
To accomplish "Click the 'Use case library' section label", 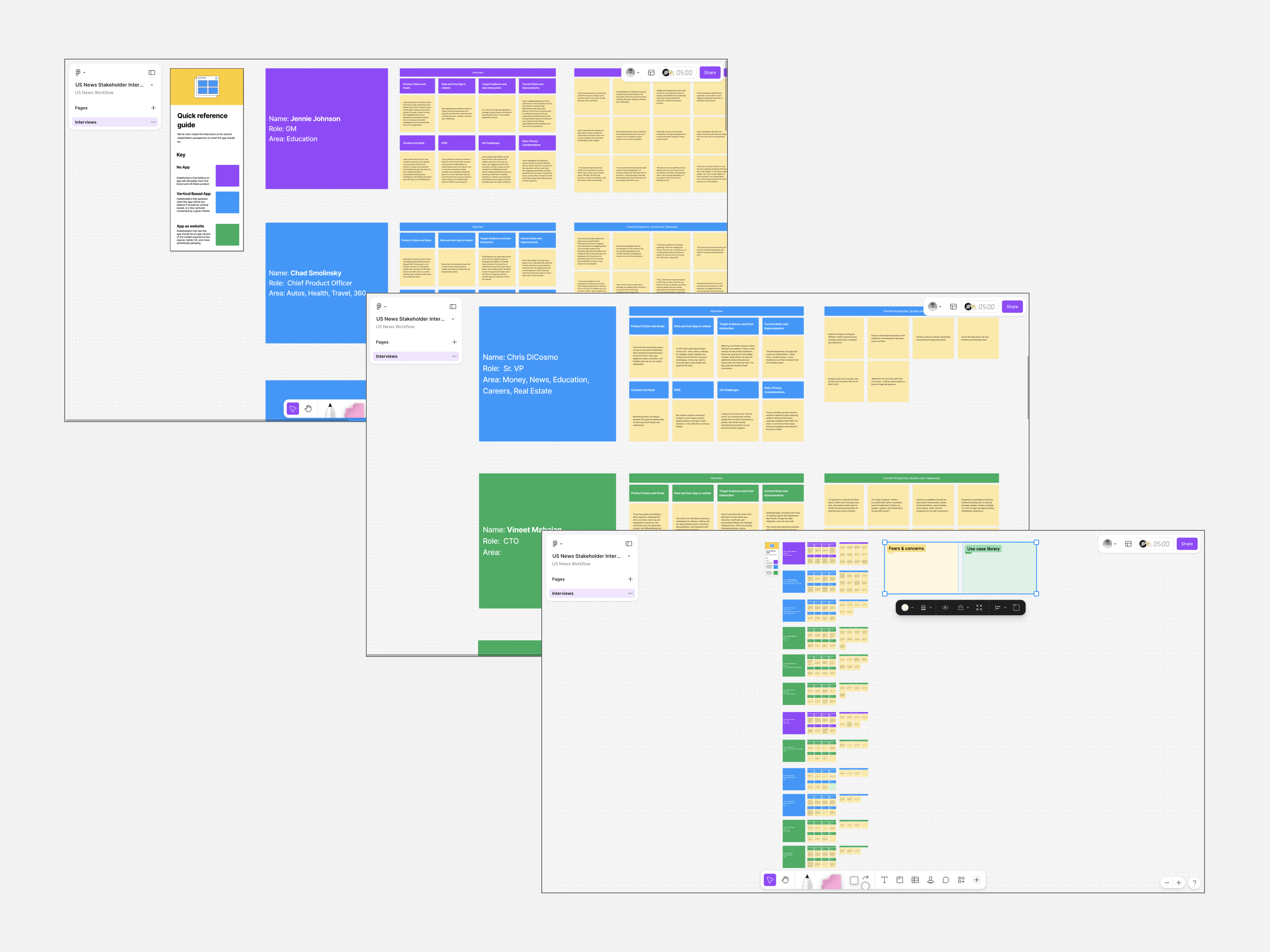I will tap(983, 549).
